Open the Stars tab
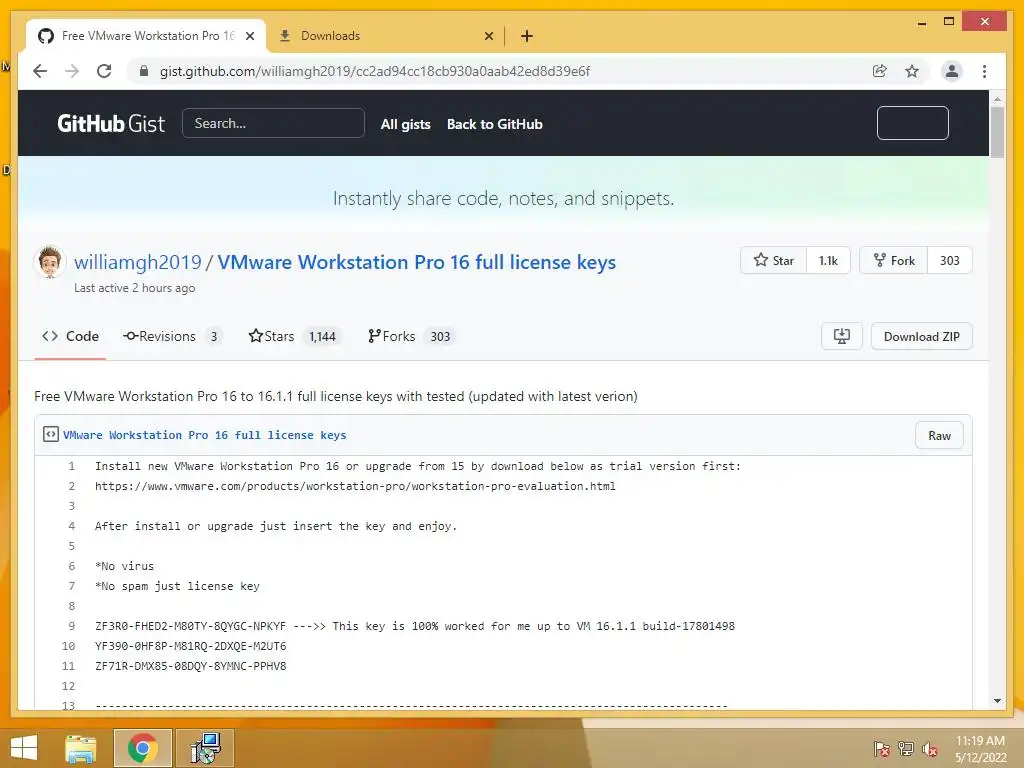This screenshot has height=768, width=1024. click(295, 336)
